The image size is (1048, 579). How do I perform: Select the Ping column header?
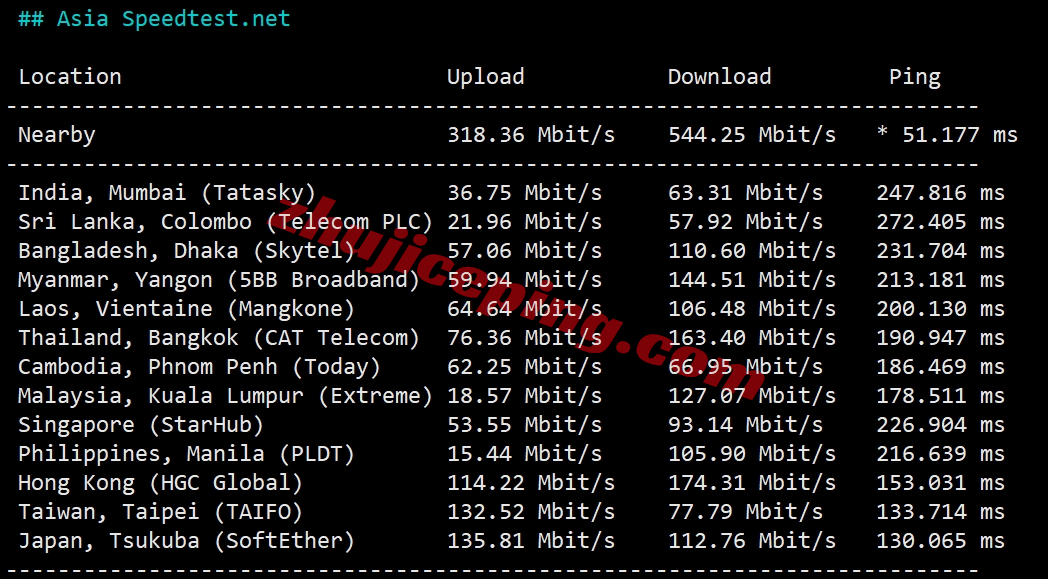(914, 78)
